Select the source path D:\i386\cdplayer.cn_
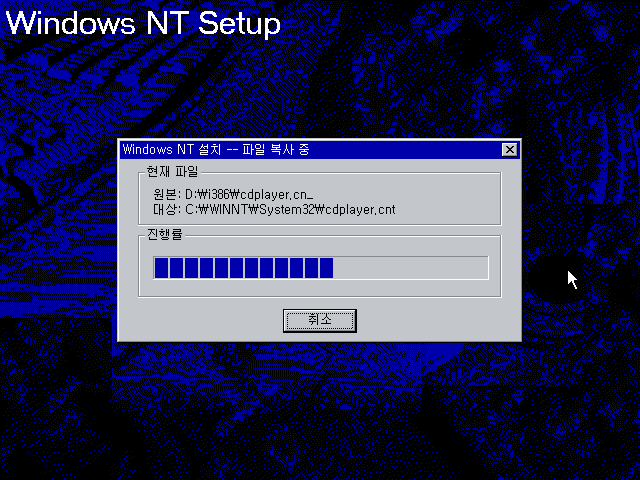This screenshot has width=640, height=480. coord(249,195)
